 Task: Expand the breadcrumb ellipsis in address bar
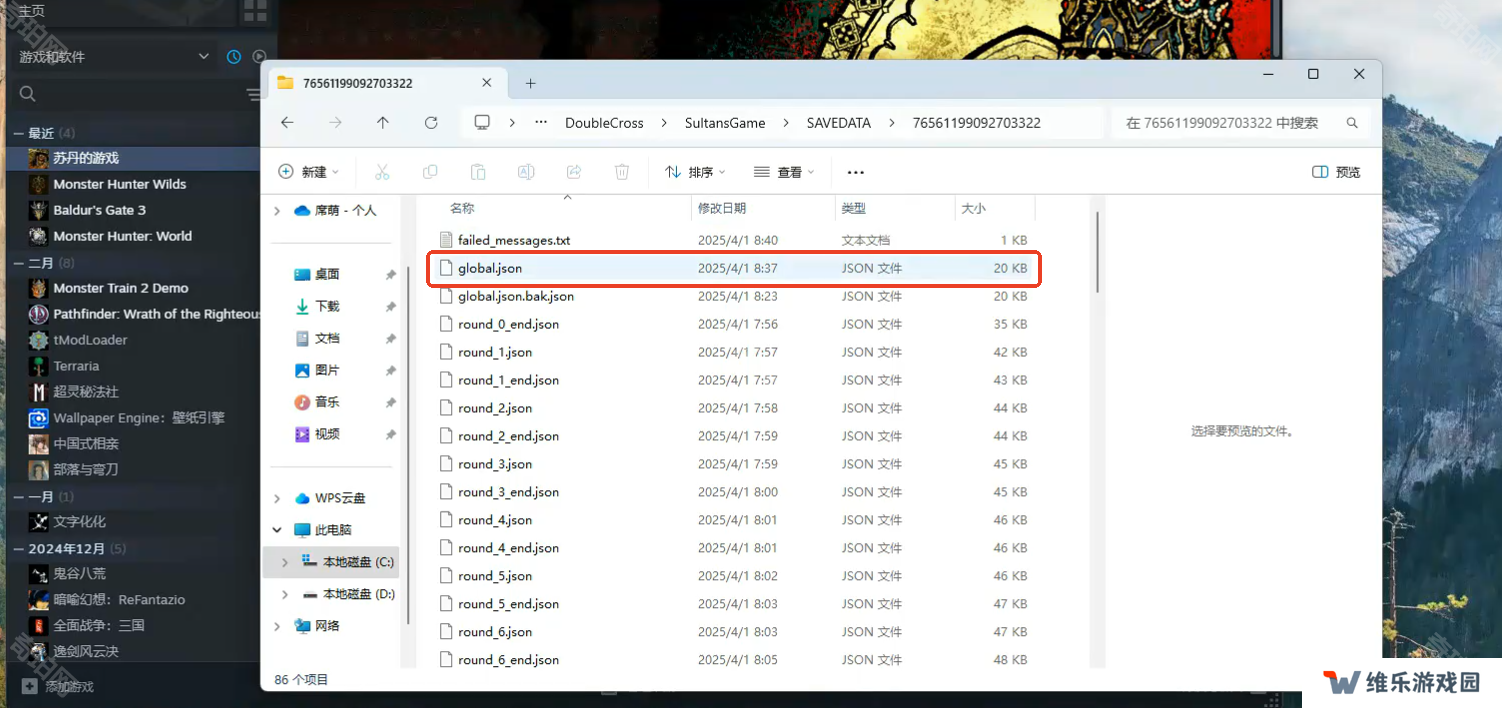(x=541, y=123)
